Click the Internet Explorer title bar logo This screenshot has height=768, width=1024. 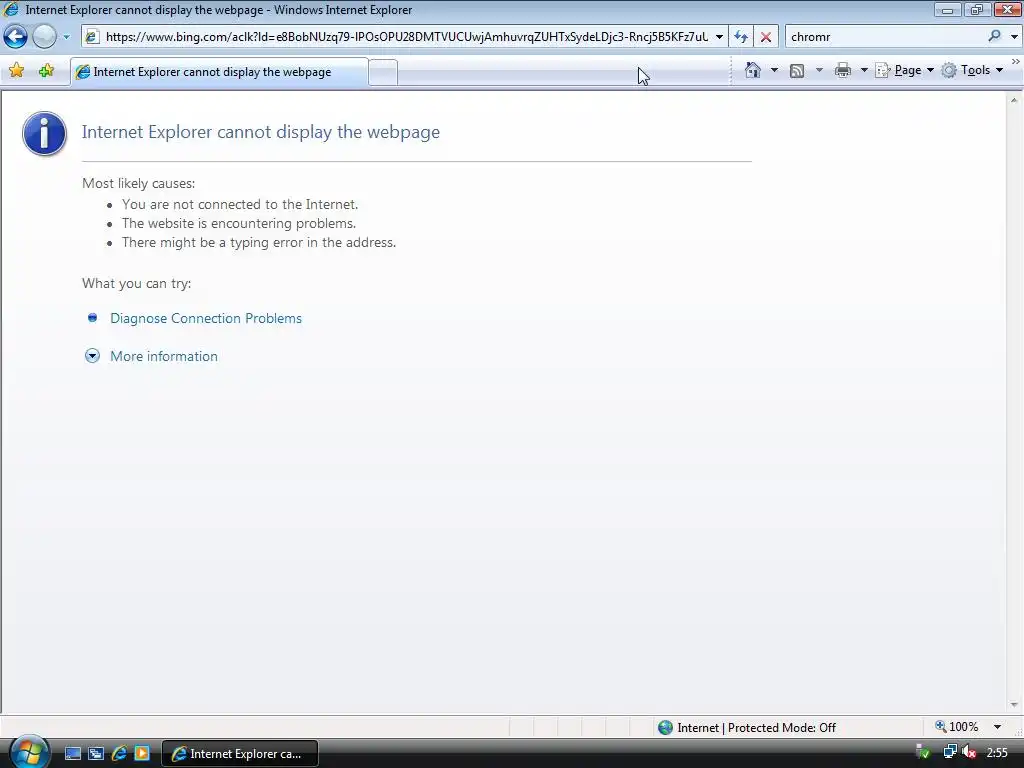pyautogui.click(x=11, y=10)
